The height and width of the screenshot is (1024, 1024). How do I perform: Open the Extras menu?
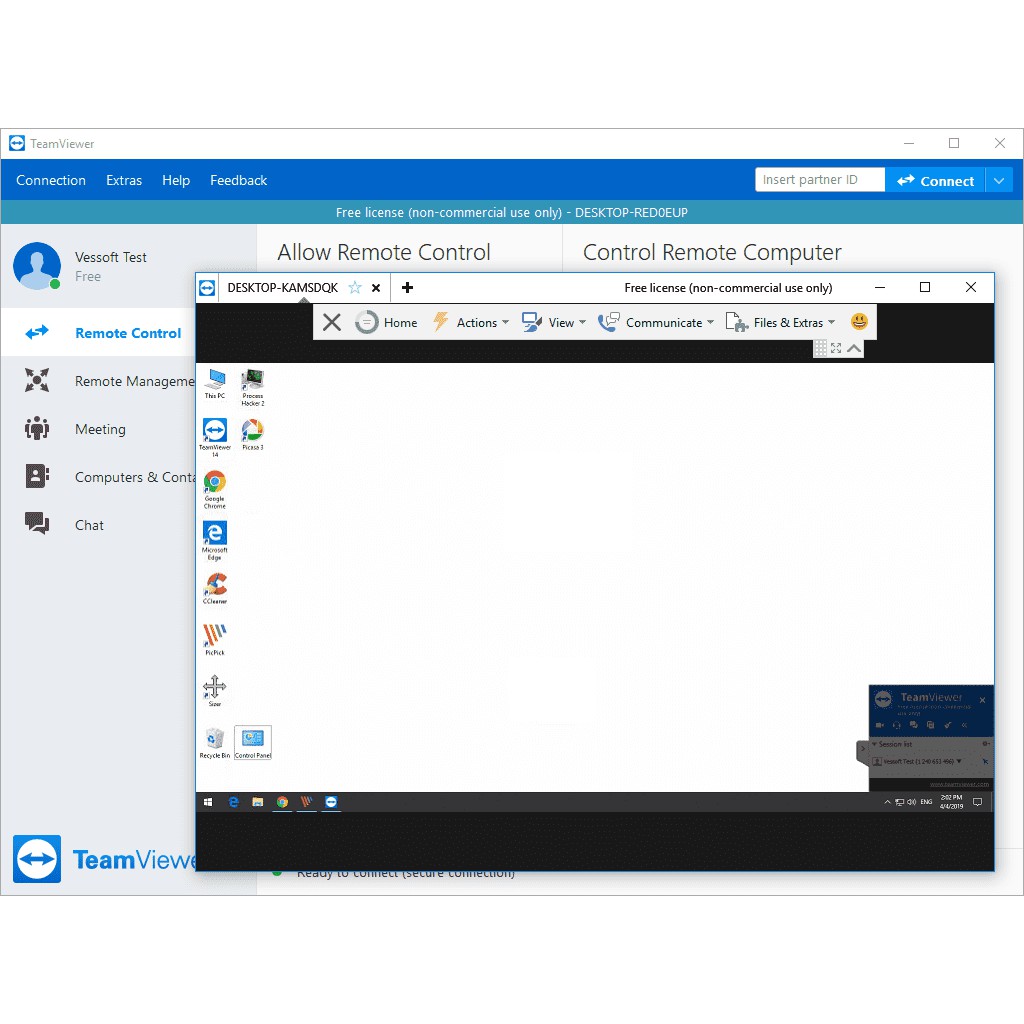pyautogui.click(x=124, y=181)
